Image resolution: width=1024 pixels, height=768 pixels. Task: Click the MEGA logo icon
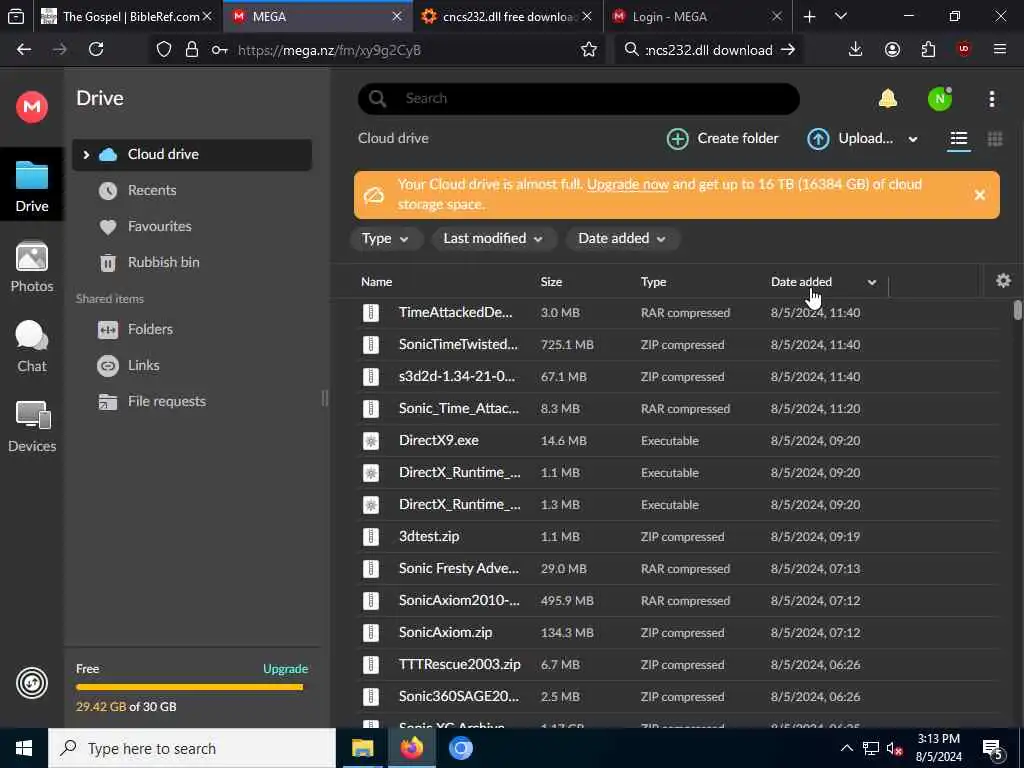coord(31,106)
